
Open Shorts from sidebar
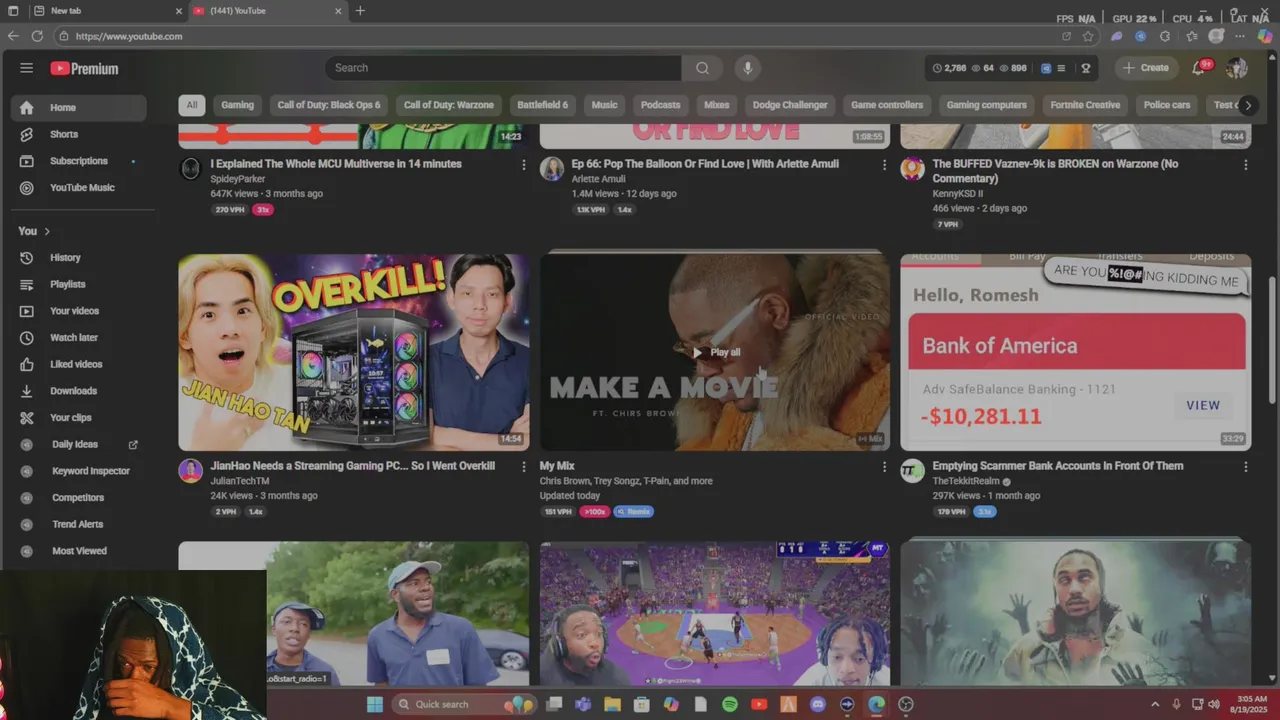coord(79,134)
